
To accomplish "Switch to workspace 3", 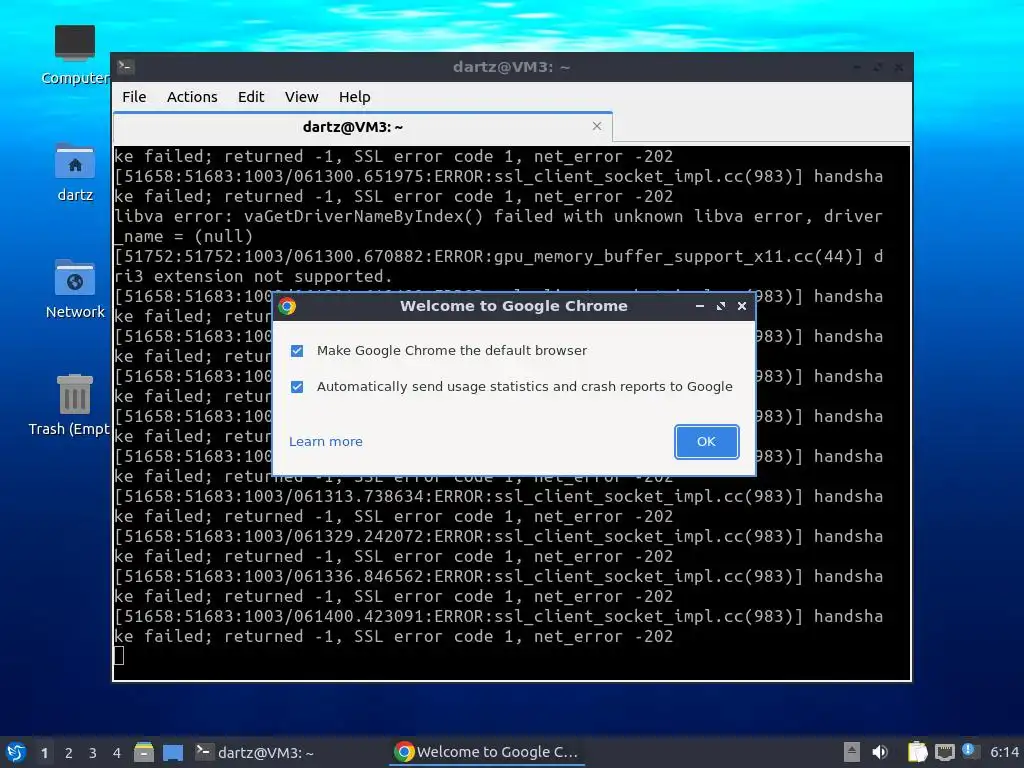I will pos(93,753).
